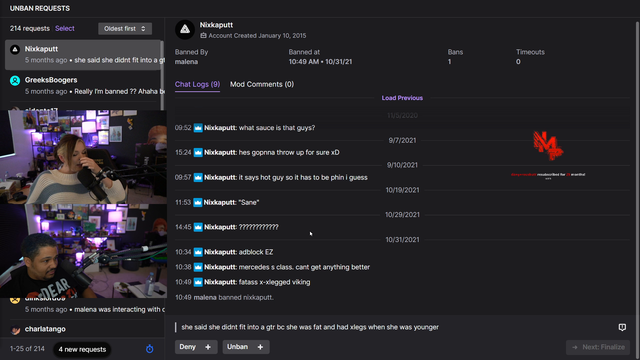Screen dimensions: 640x360
Task: Click the 9/7/2021 date separator
Action: [x=402, y=140]
